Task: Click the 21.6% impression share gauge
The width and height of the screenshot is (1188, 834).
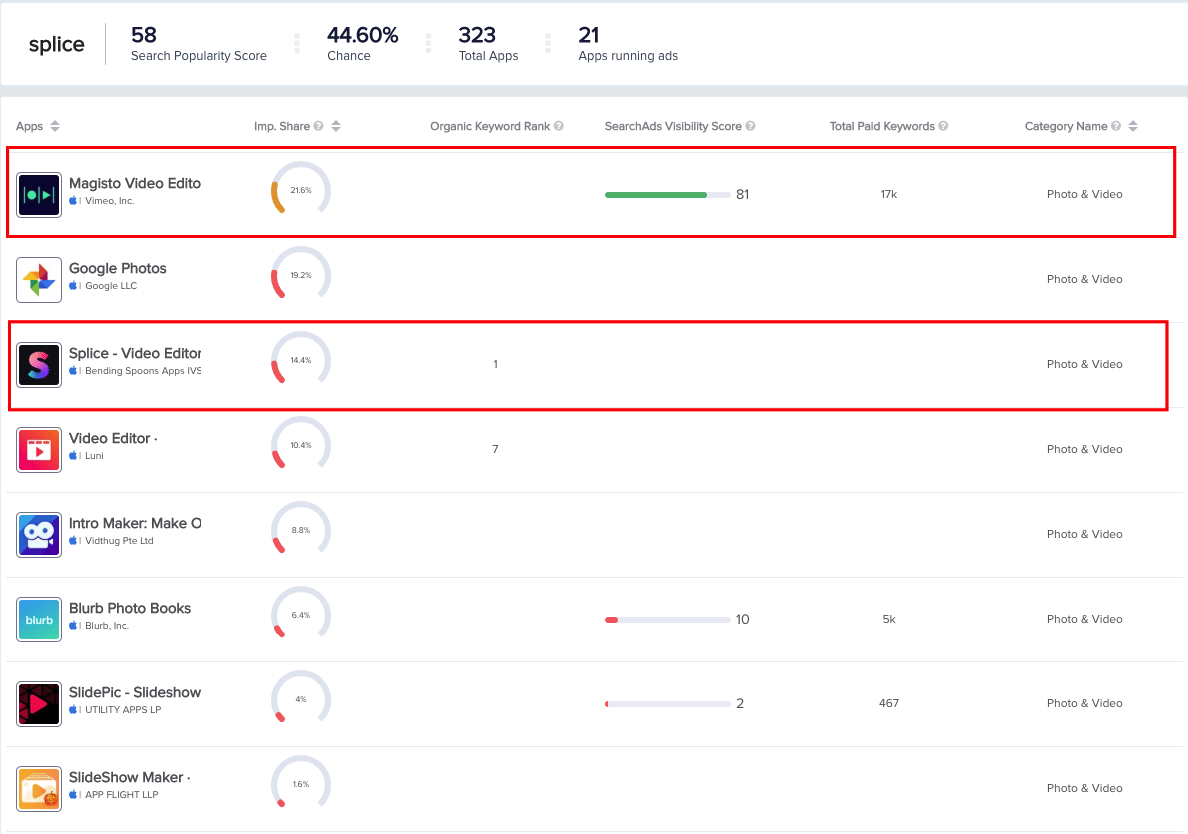Action: pos(301,189)
